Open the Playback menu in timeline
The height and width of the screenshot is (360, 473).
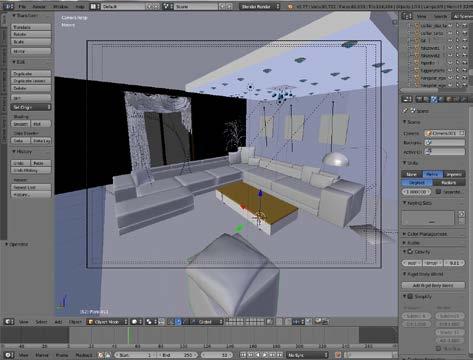click(x=84, y=355)
